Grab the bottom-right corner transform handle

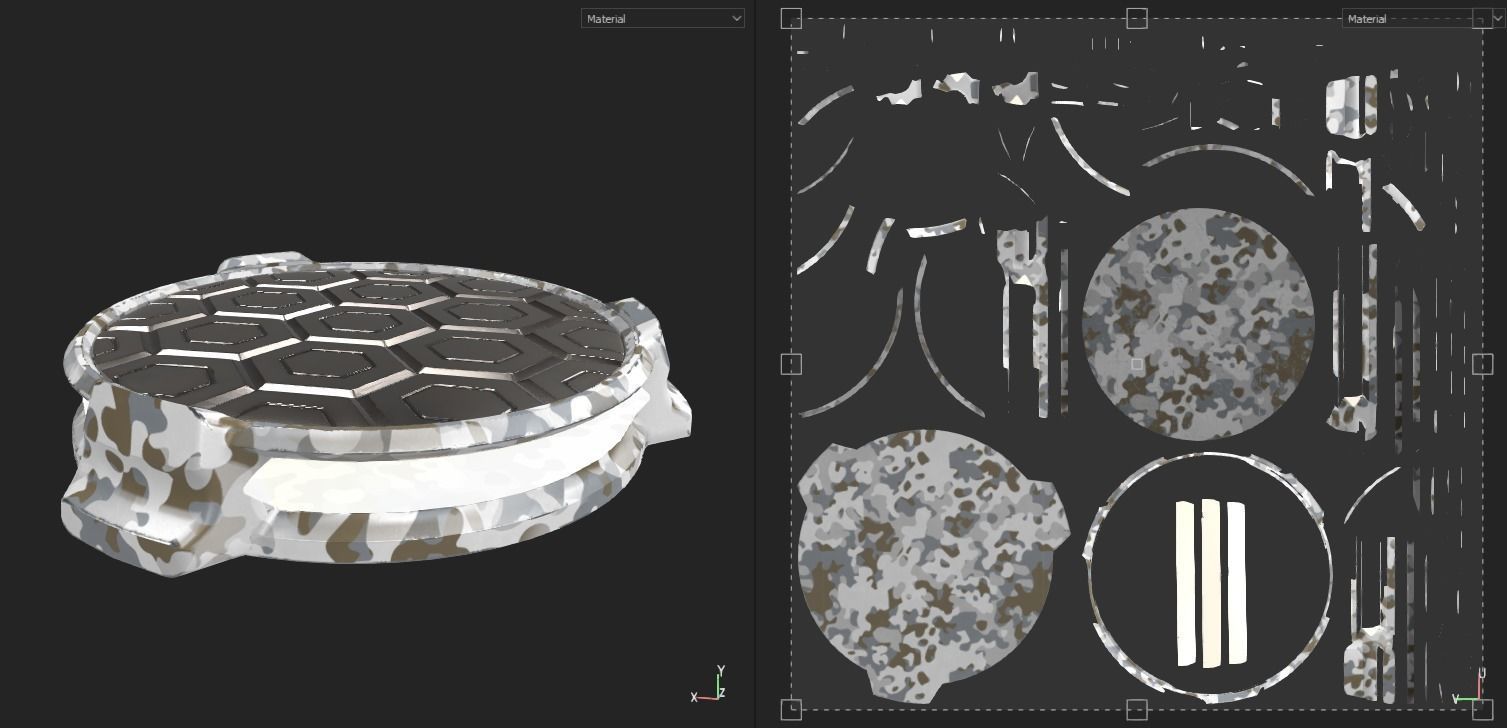pos(1483,710)
